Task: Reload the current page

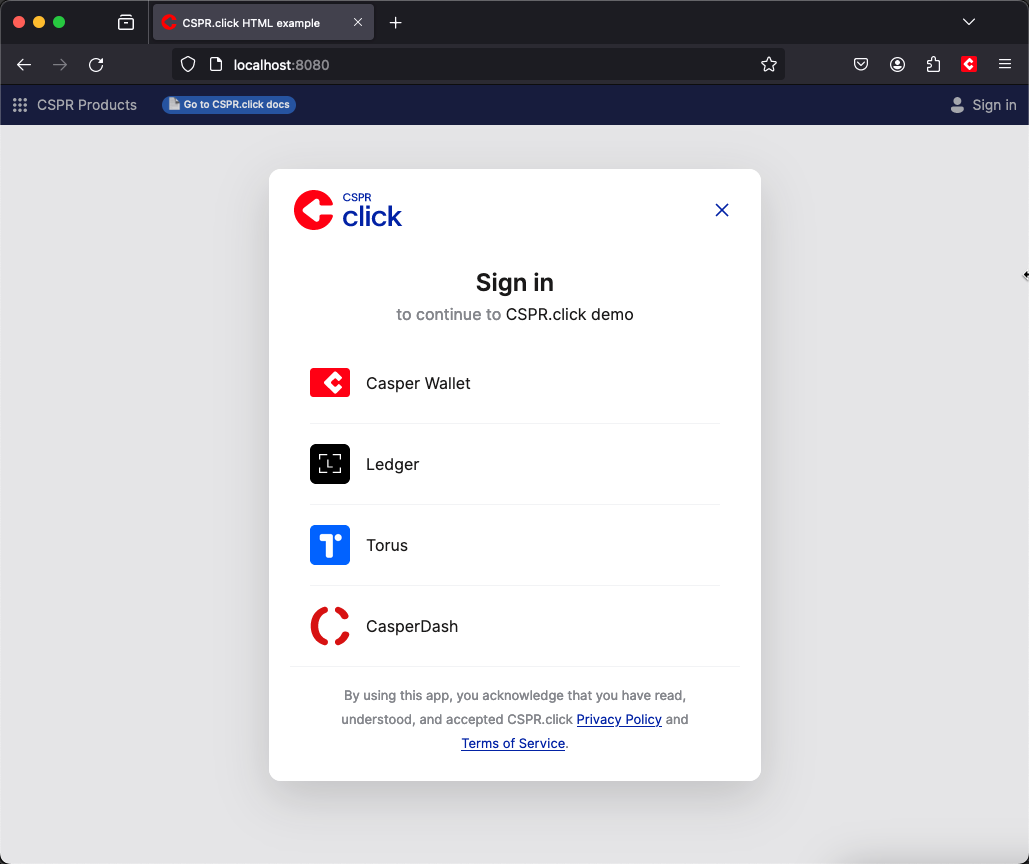Action: click(96, 65)
